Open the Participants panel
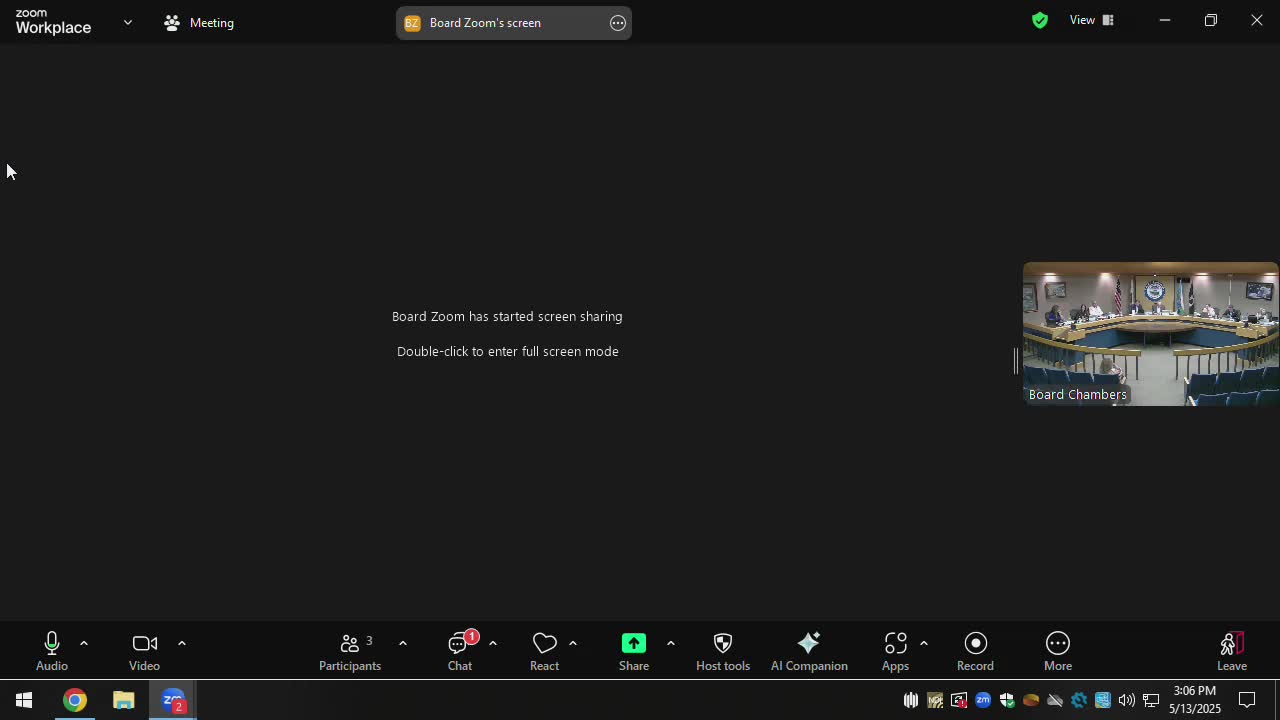The height and width of the screenshot is (720, 1280). point(349,651)
